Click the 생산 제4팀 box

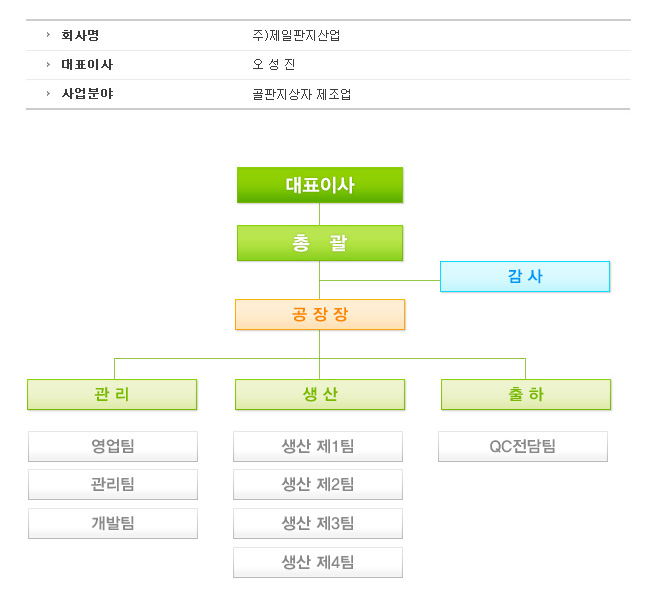[x=318, y=563]
